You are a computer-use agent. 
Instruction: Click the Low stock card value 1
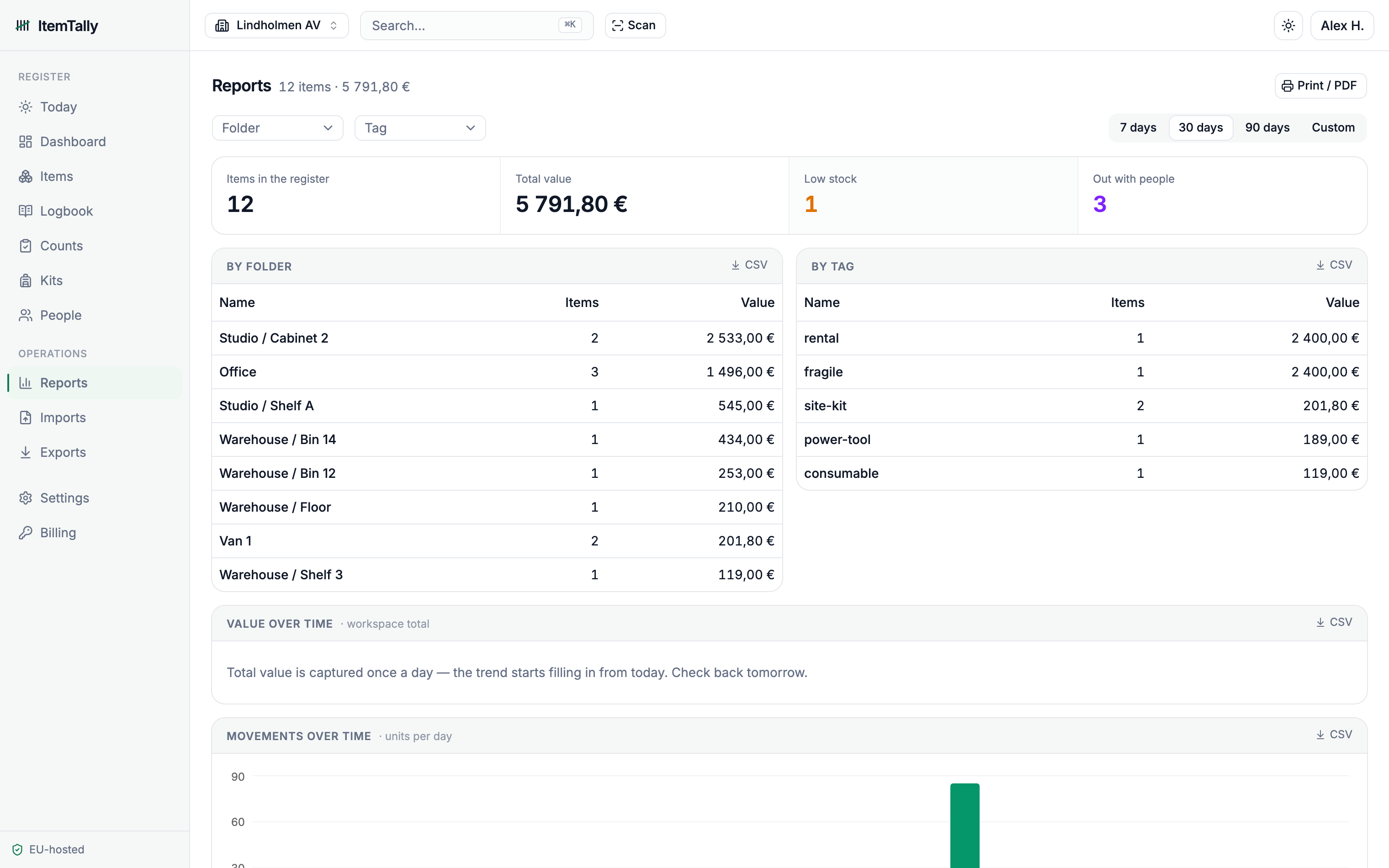[x=811, y=204]
